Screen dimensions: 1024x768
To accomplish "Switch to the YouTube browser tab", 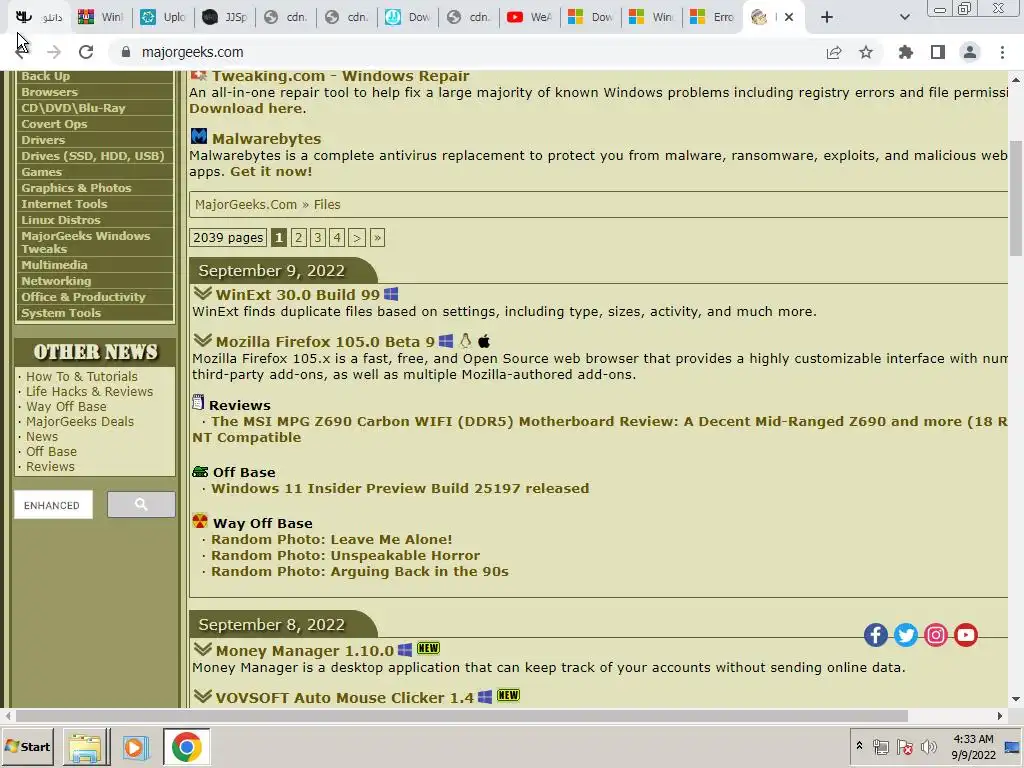I will click(x=529, y=18).
